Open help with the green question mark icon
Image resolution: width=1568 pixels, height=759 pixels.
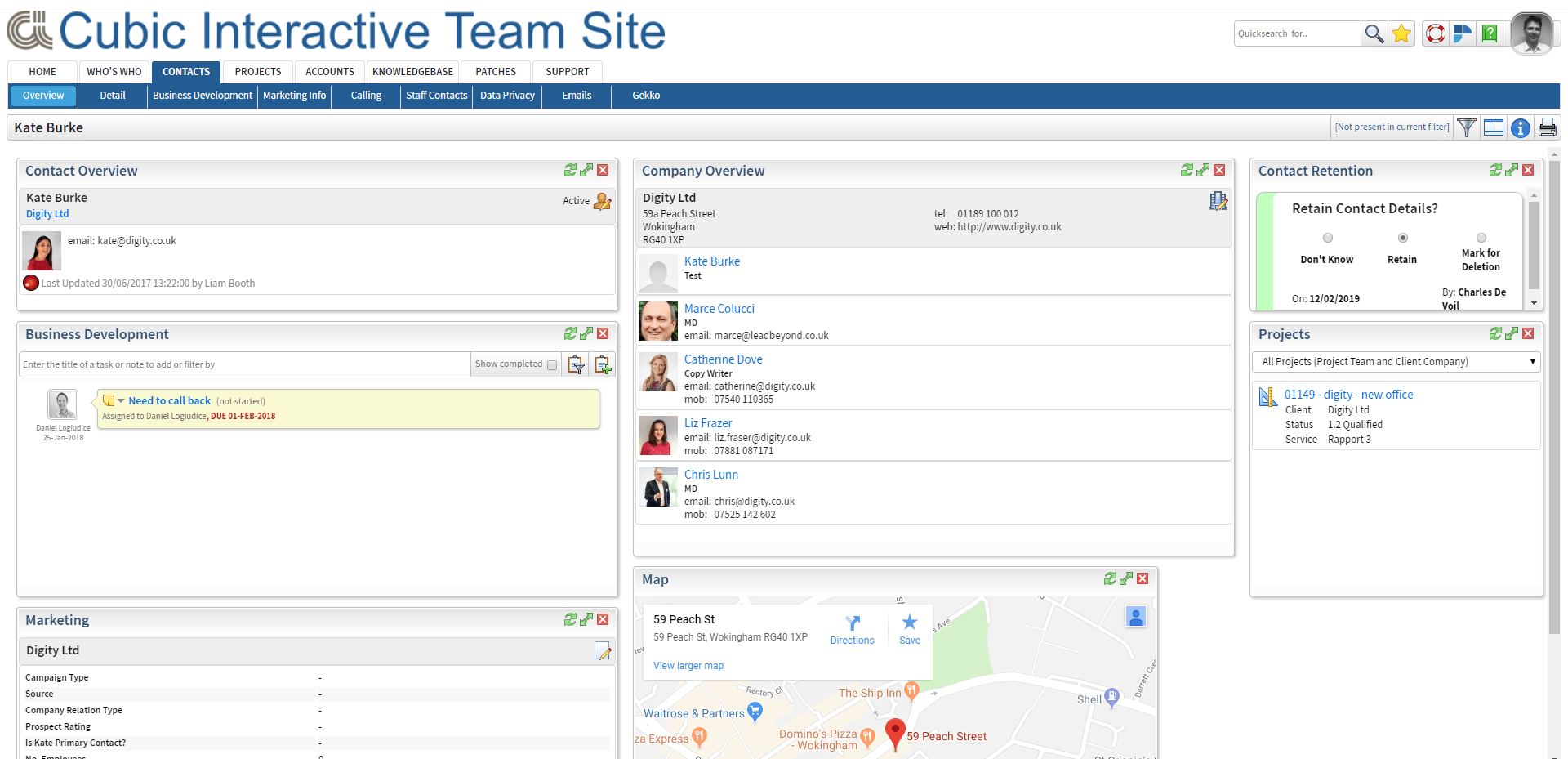[1490, 33]
